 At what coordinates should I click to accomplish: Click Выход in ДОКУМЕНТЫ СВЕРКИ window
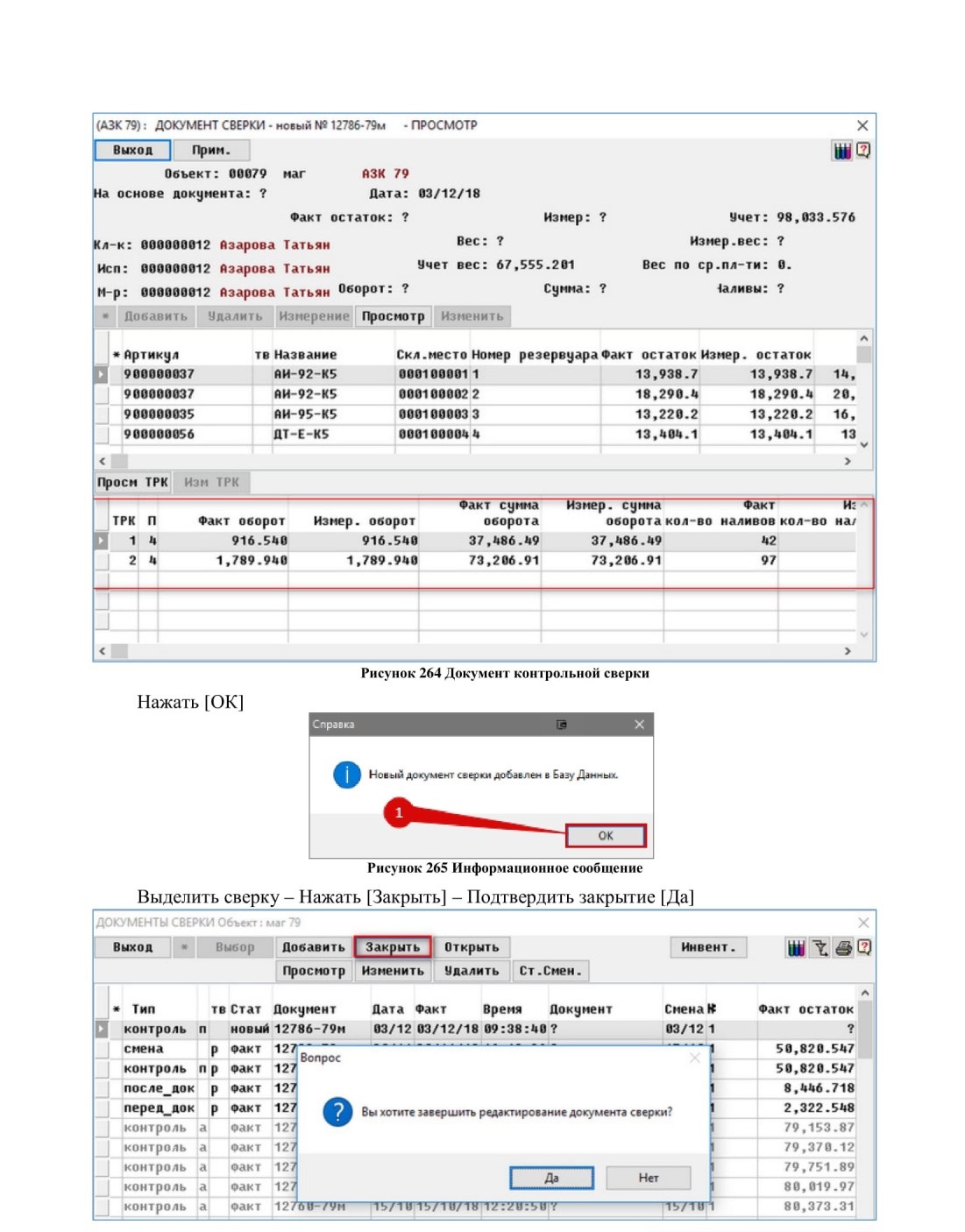132,947
